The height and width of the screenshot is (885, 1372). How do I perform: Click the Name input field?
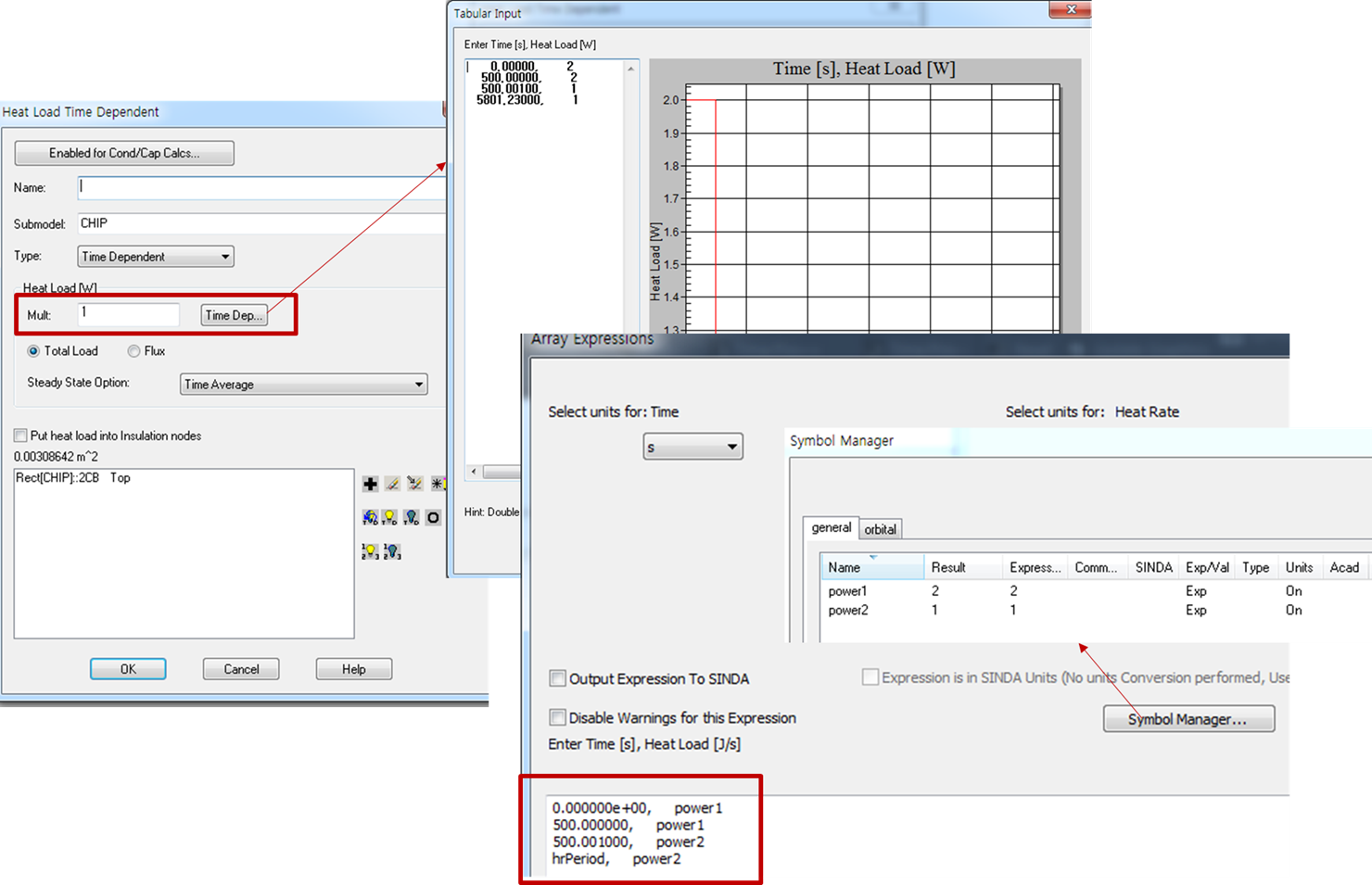coord(261,188)
